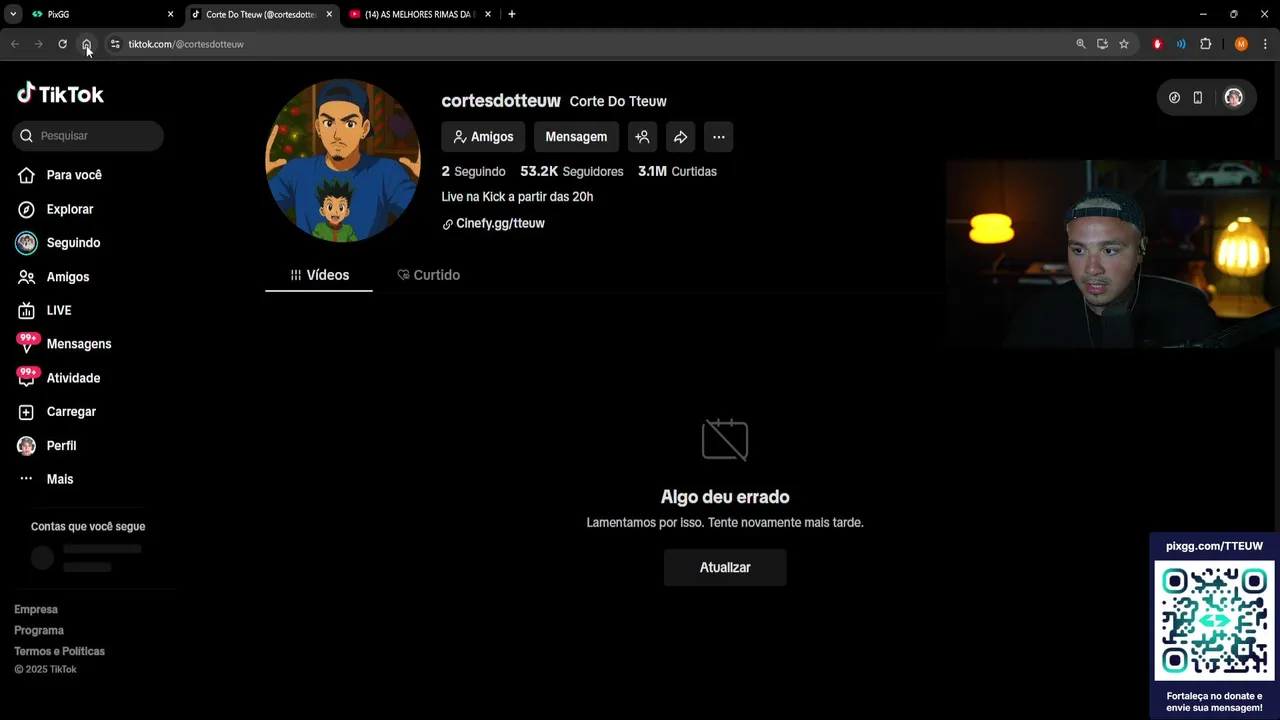Bookmark this page with star icon
Viewport: 1280px width, 720px height.
pyautogui.click(x=1124, y=44)
